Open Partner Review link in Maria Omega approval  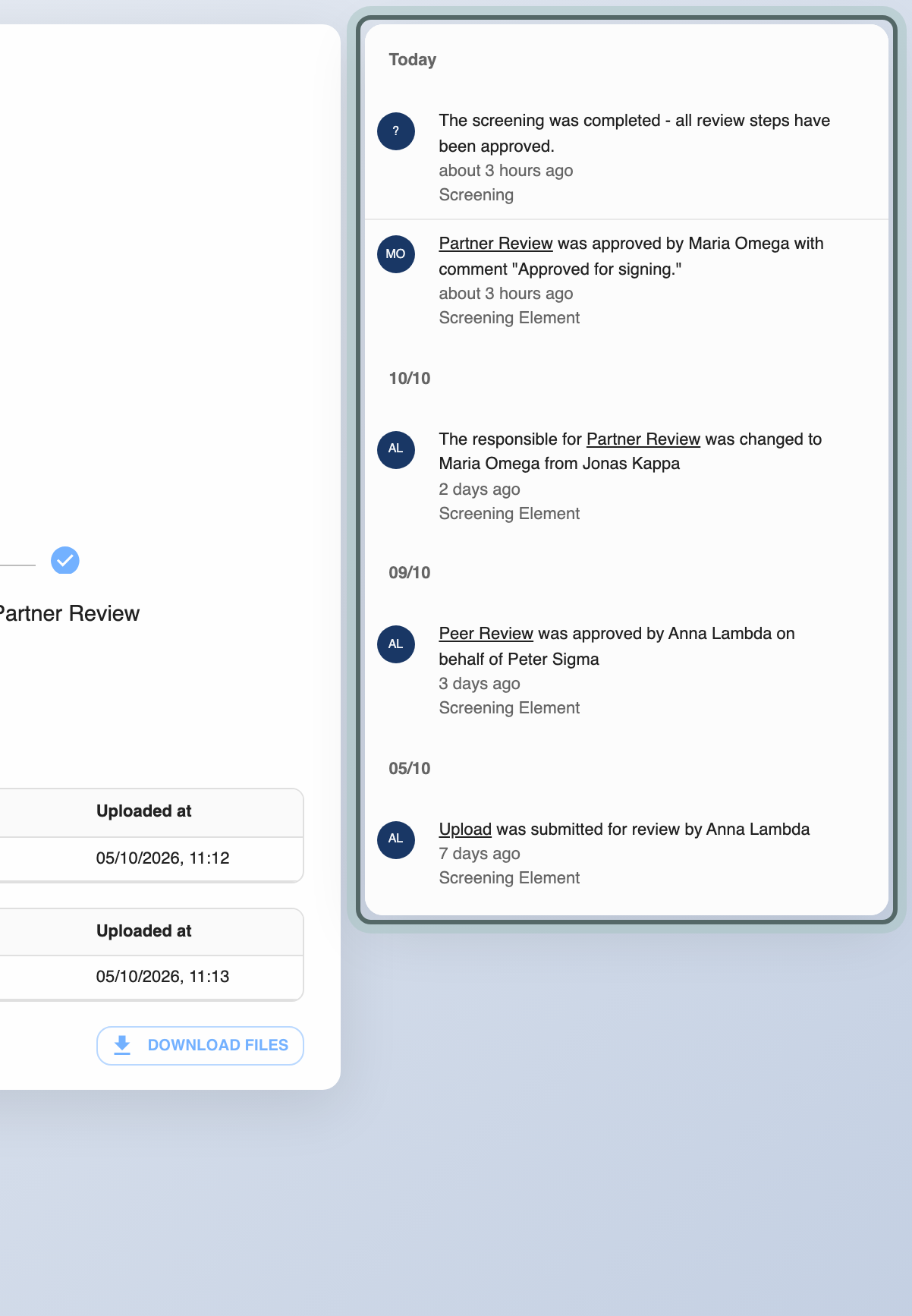coord(495,244)
